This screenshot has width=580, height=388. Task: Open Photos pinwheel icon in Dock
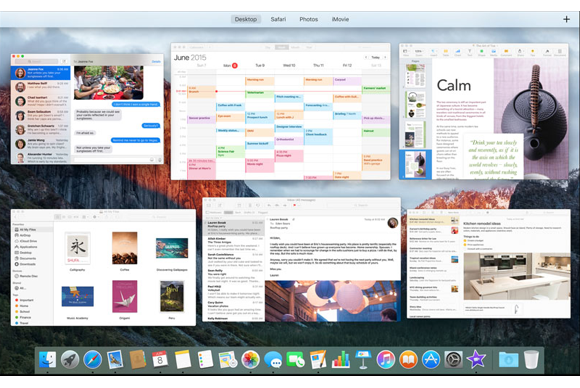click(250, 360)
